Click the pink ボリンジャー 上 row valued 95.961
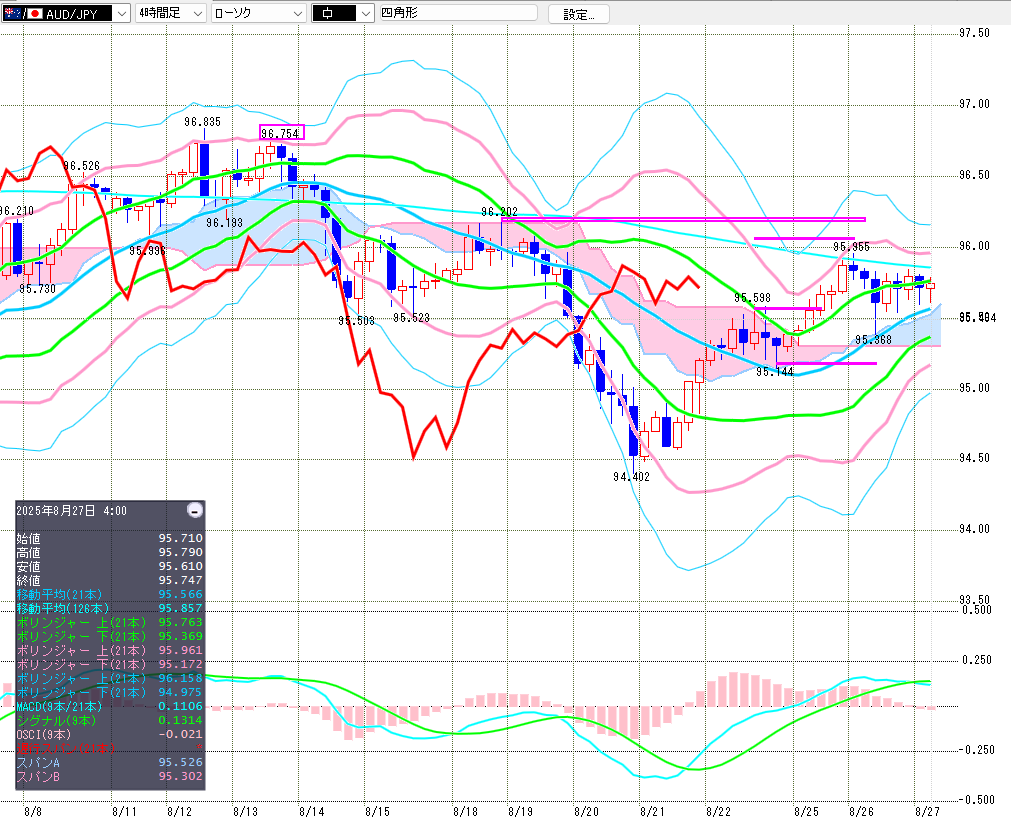 110,651
